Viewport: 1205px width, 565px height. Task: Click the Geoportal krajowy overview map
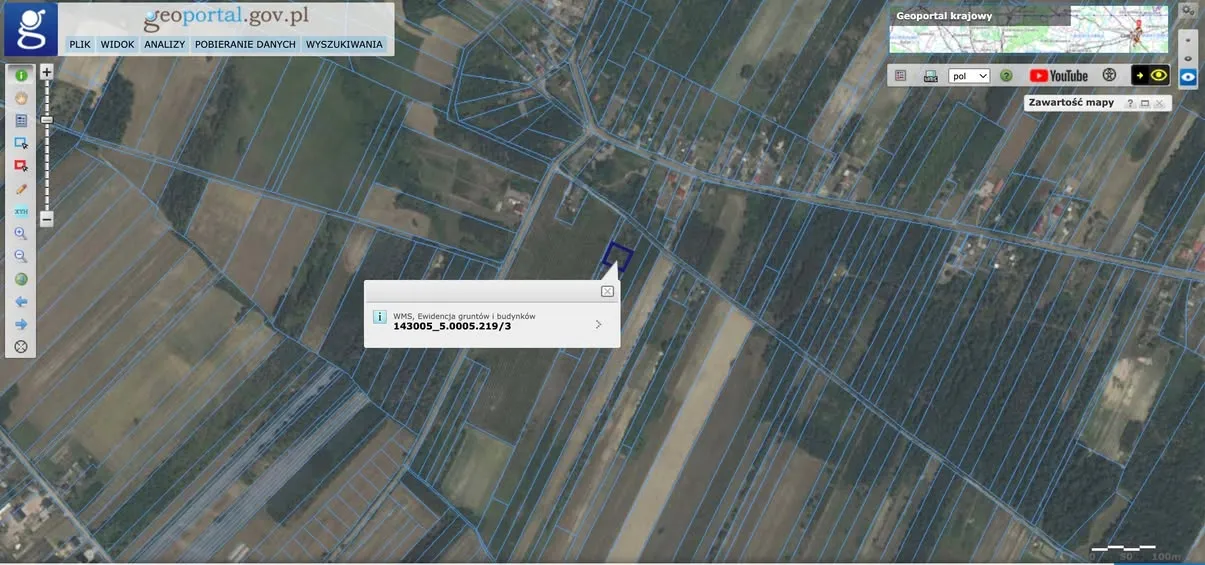1029,29
